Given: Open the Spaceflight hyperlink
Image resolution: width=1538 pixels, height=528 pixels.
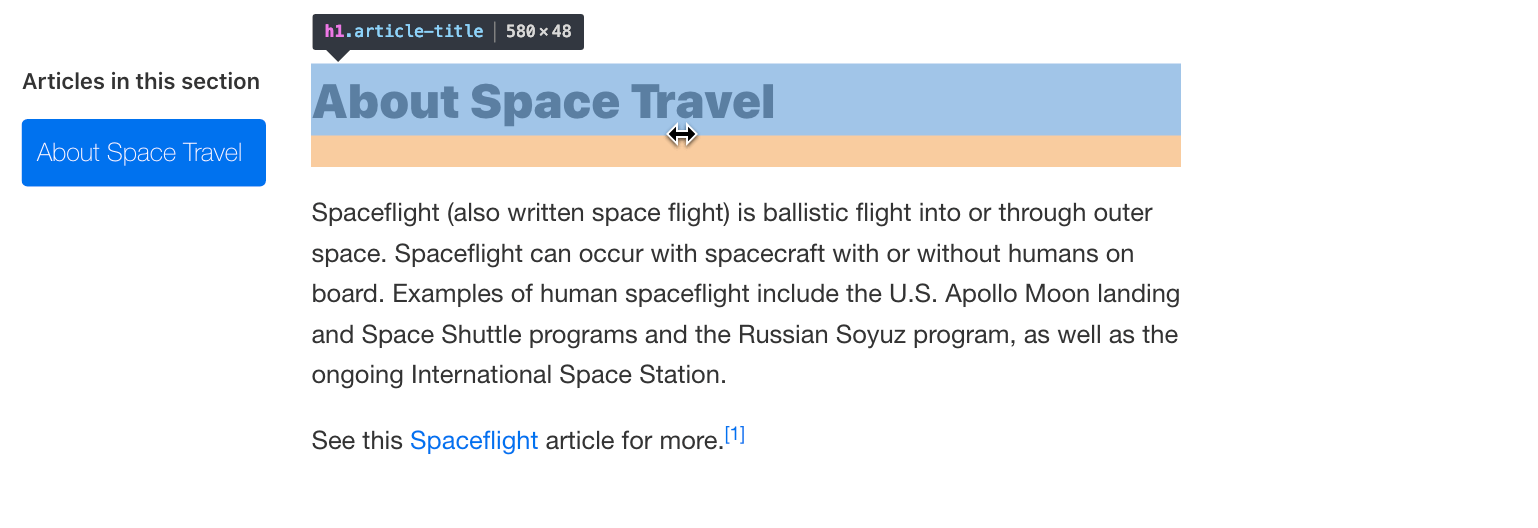Looking at the screenshot, I should (474, 441).
